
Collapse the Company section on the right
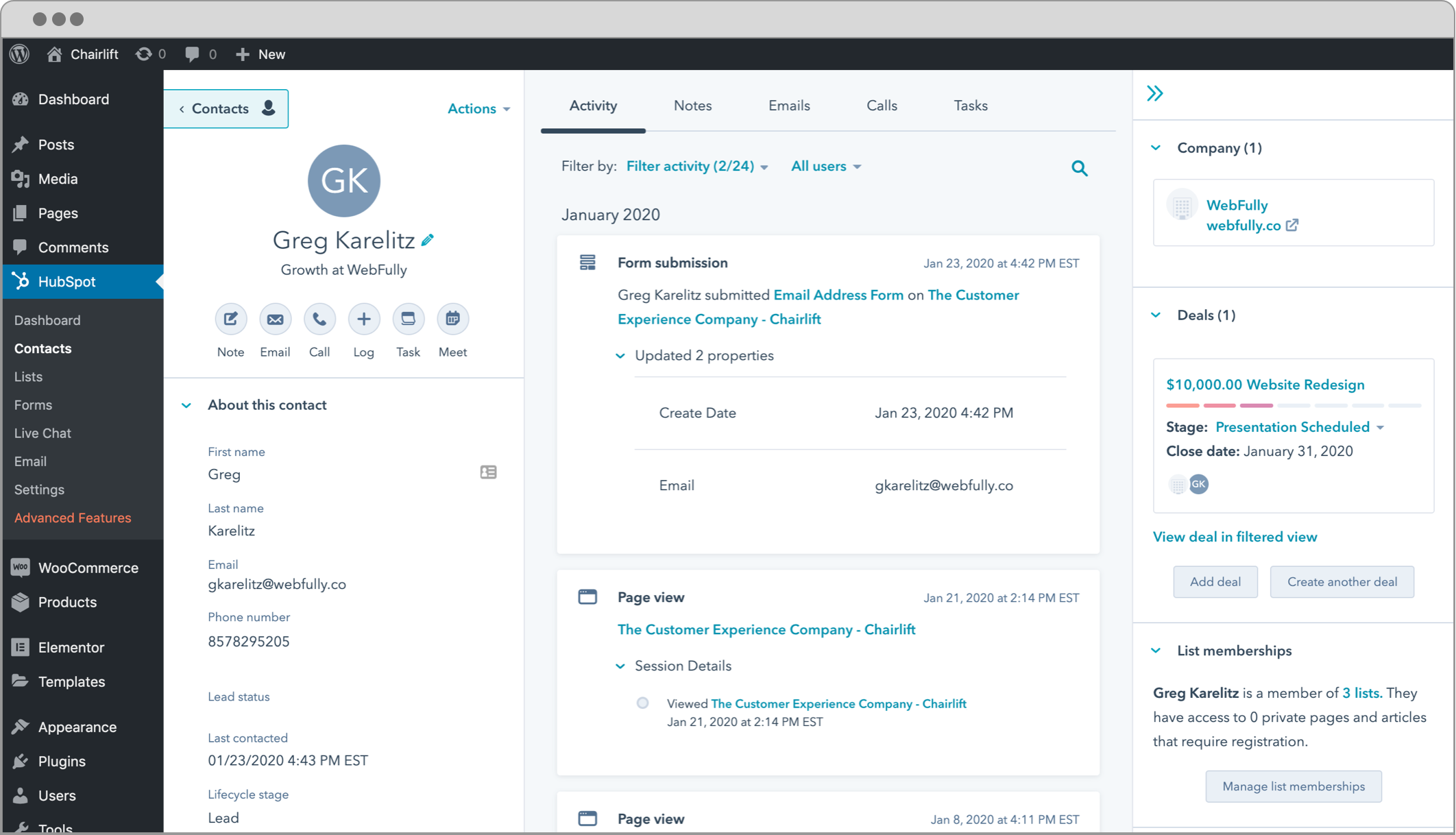[1158, 148]
